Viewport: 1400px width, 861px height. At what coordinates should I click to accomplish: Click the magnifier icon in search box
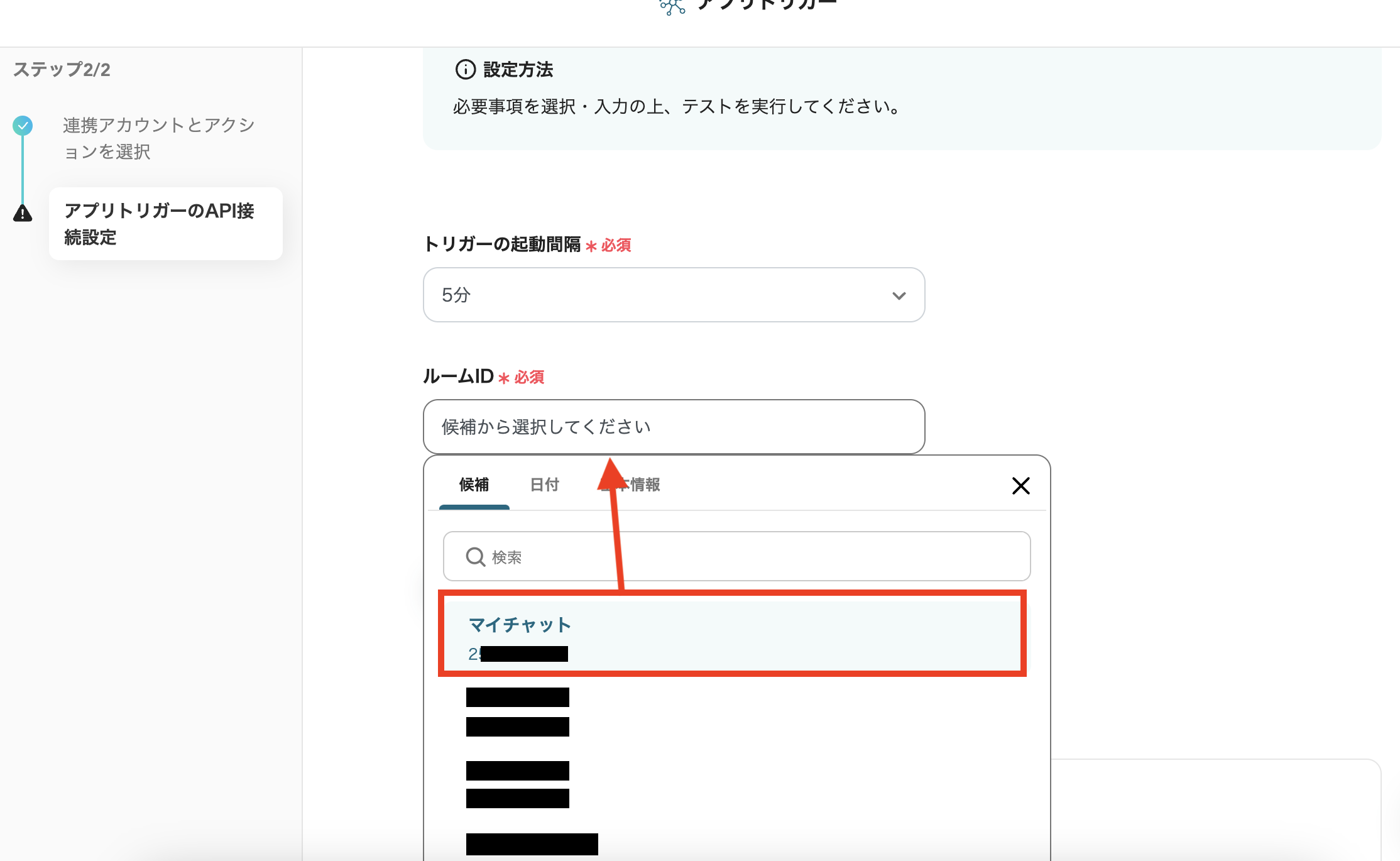click(475, 557)
